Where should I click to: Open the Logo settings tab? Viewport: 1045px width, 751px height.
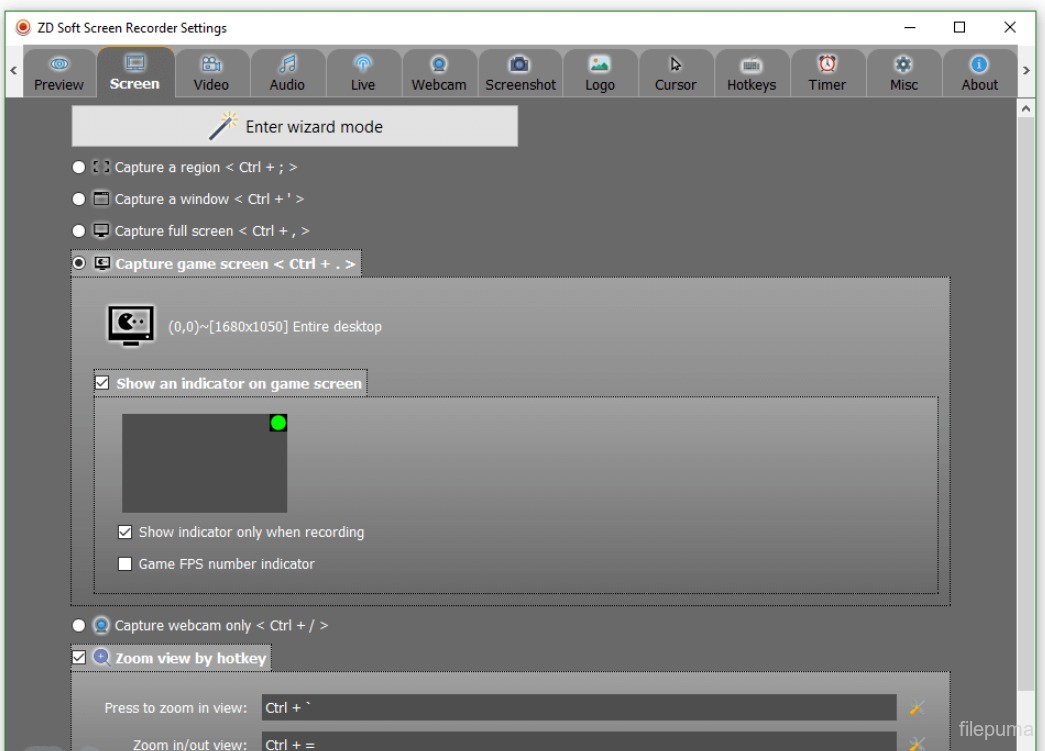[600, 73]
